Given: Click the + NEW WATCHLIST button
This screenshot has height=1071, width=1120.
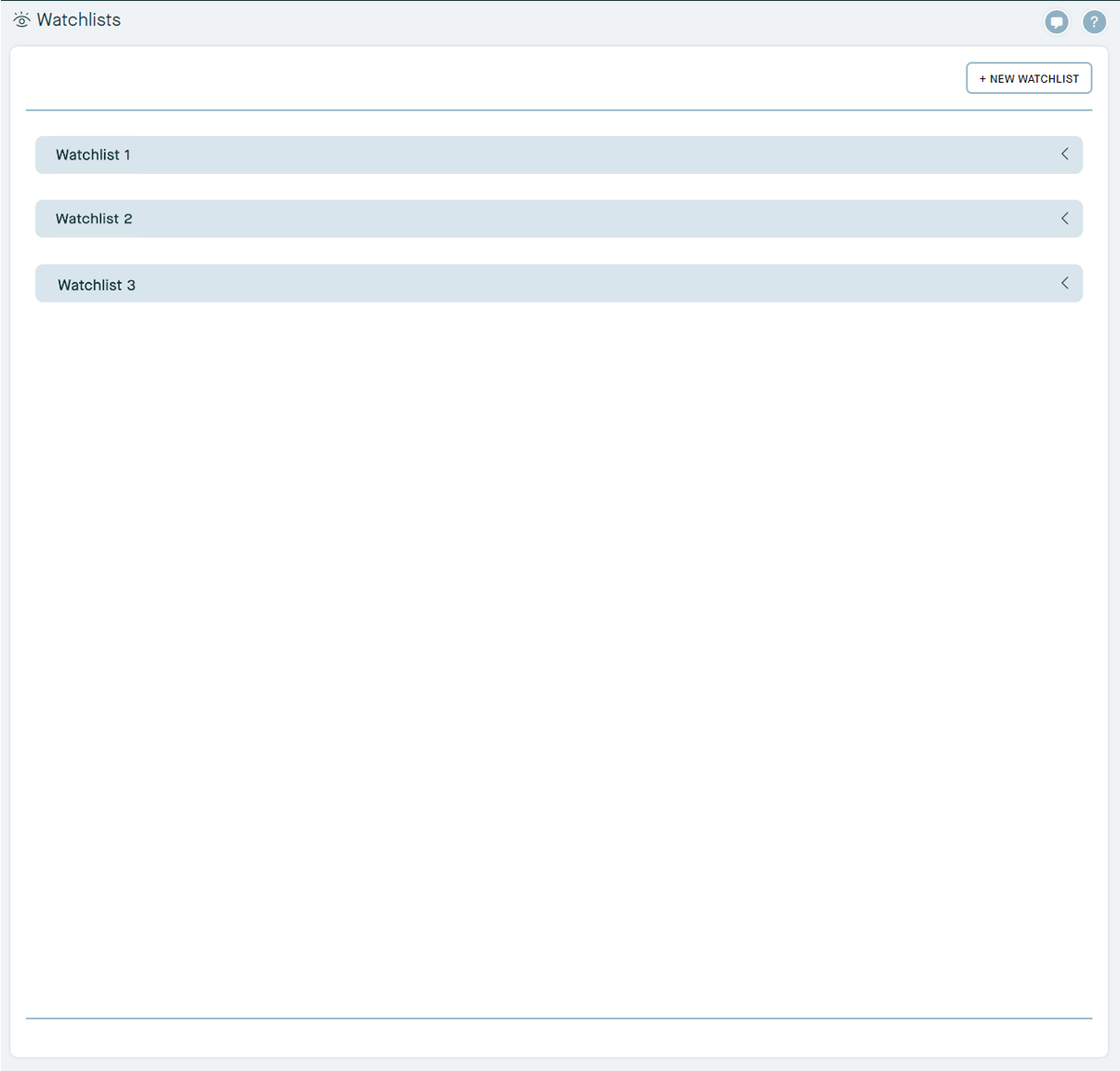Looking at the screenshot, I should tap(1028, 78).
